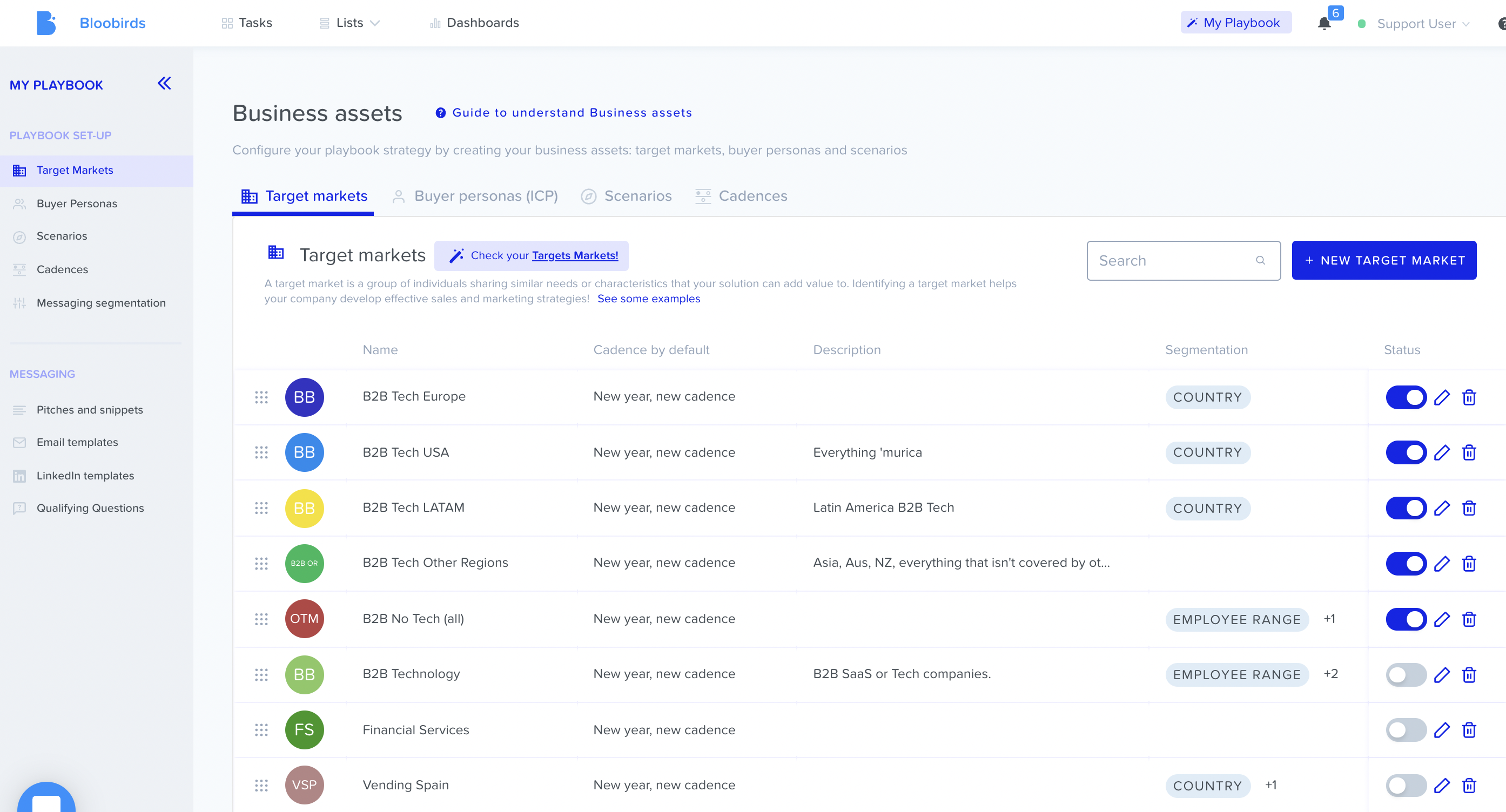The width and height of the screenshot is (1506, 812).
Task: Open Dashboards in the top navigation
Action: (x=474, y=23)
